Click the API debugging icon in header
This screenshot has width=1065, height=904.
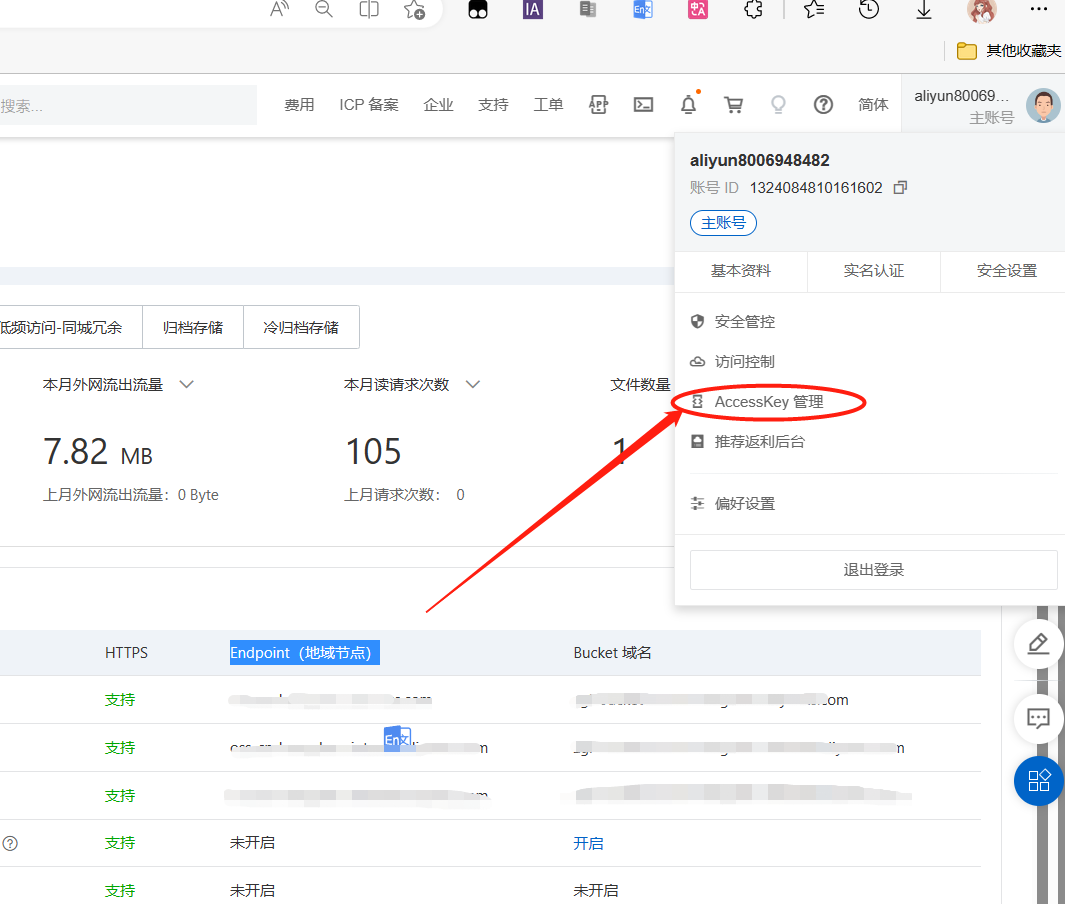click(x=598, y=105)
